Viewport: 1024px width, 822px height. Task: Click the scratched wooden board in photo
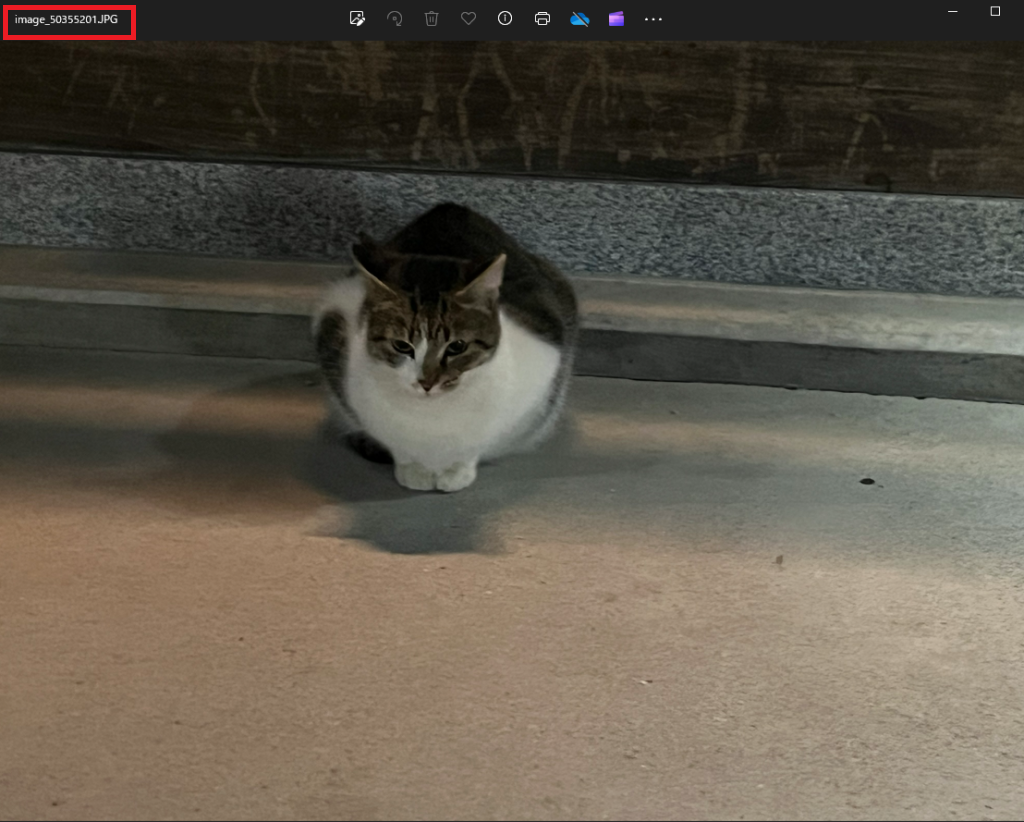(x=600, y=100)
